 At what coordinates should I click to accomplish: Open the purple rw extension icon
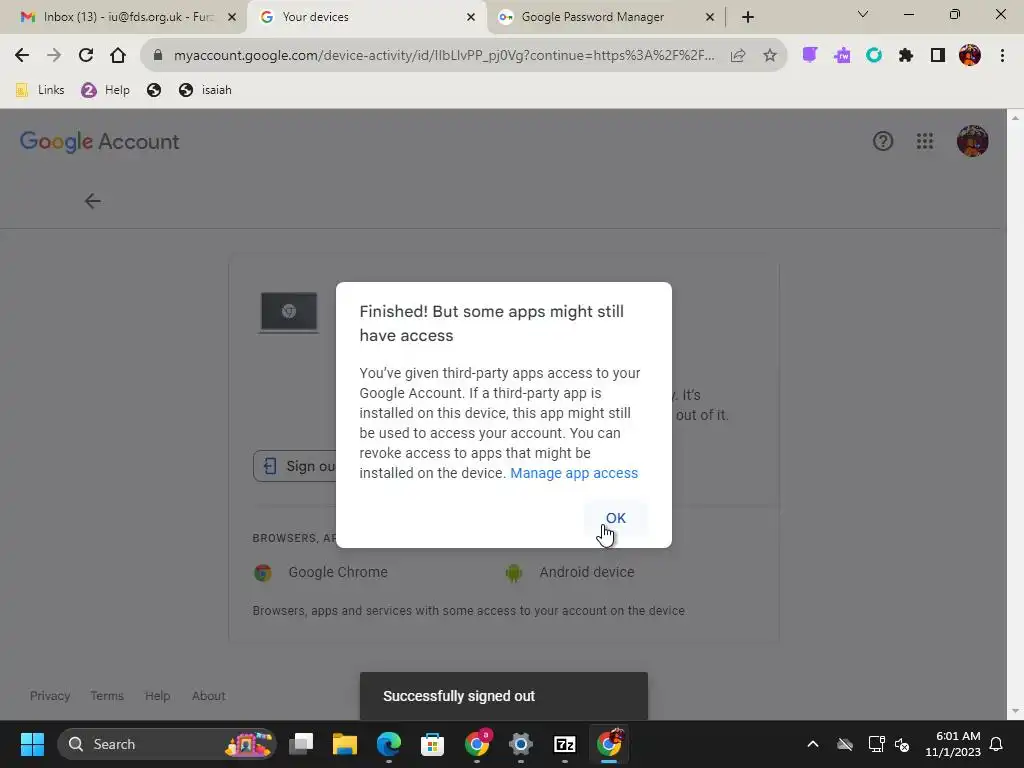point(842,56)
